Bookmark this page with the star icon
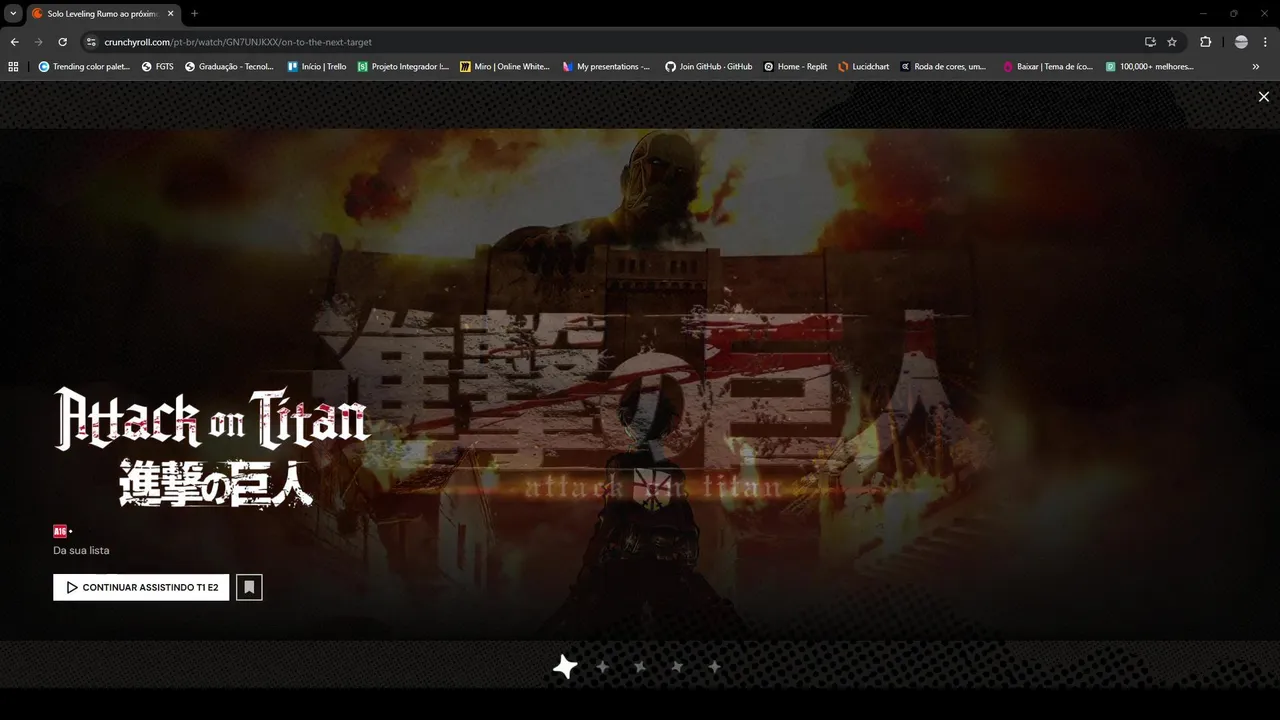The height and width of the screenshot is (720, 1280). [x=1172, y=42]
